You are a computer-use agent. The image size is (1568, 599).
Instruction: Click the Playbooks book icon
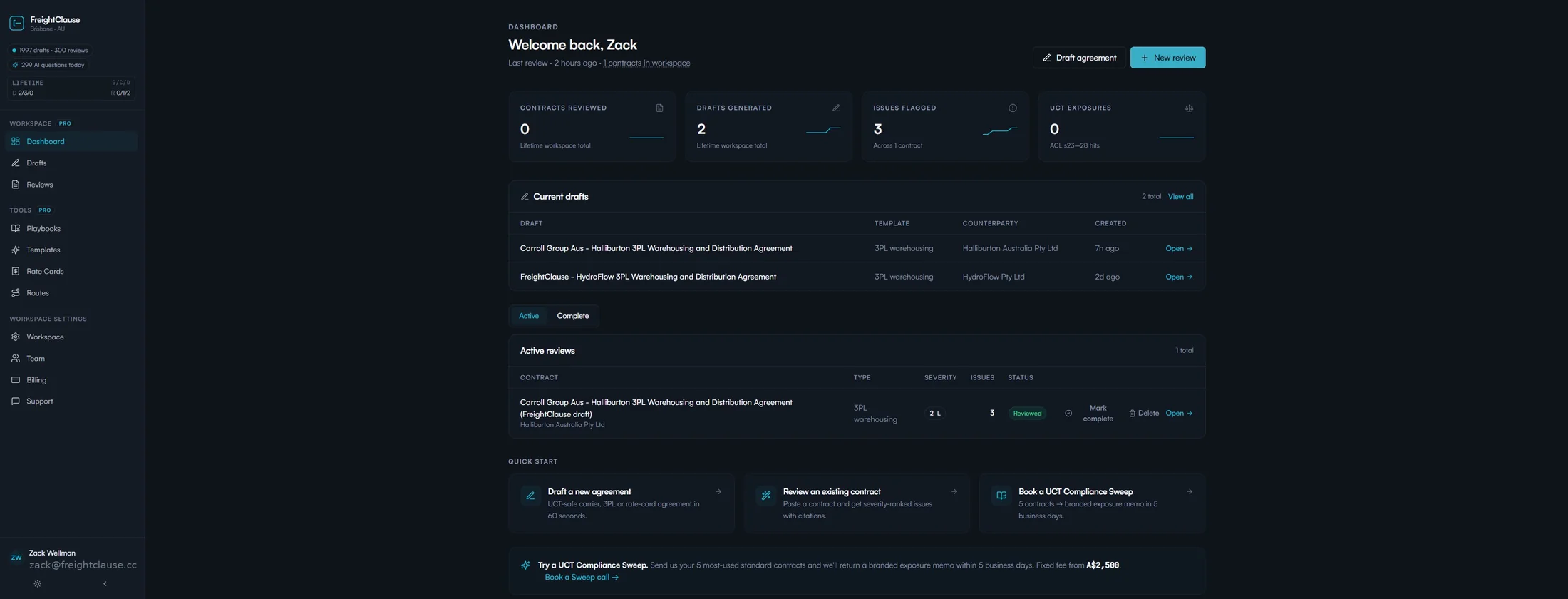click(x=16, y=228)
